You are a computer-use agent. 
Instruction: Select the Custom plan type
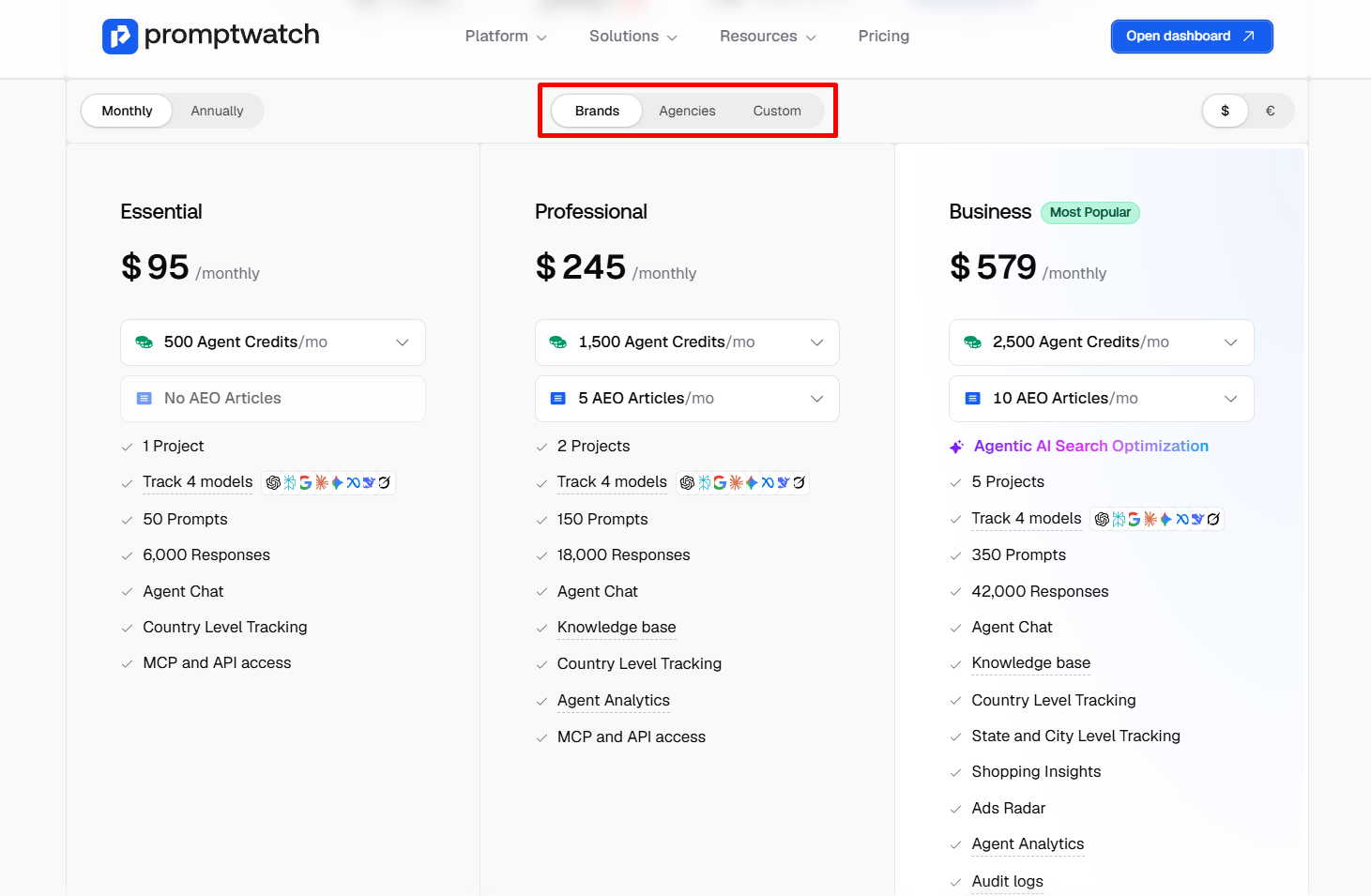coord(777,111)
